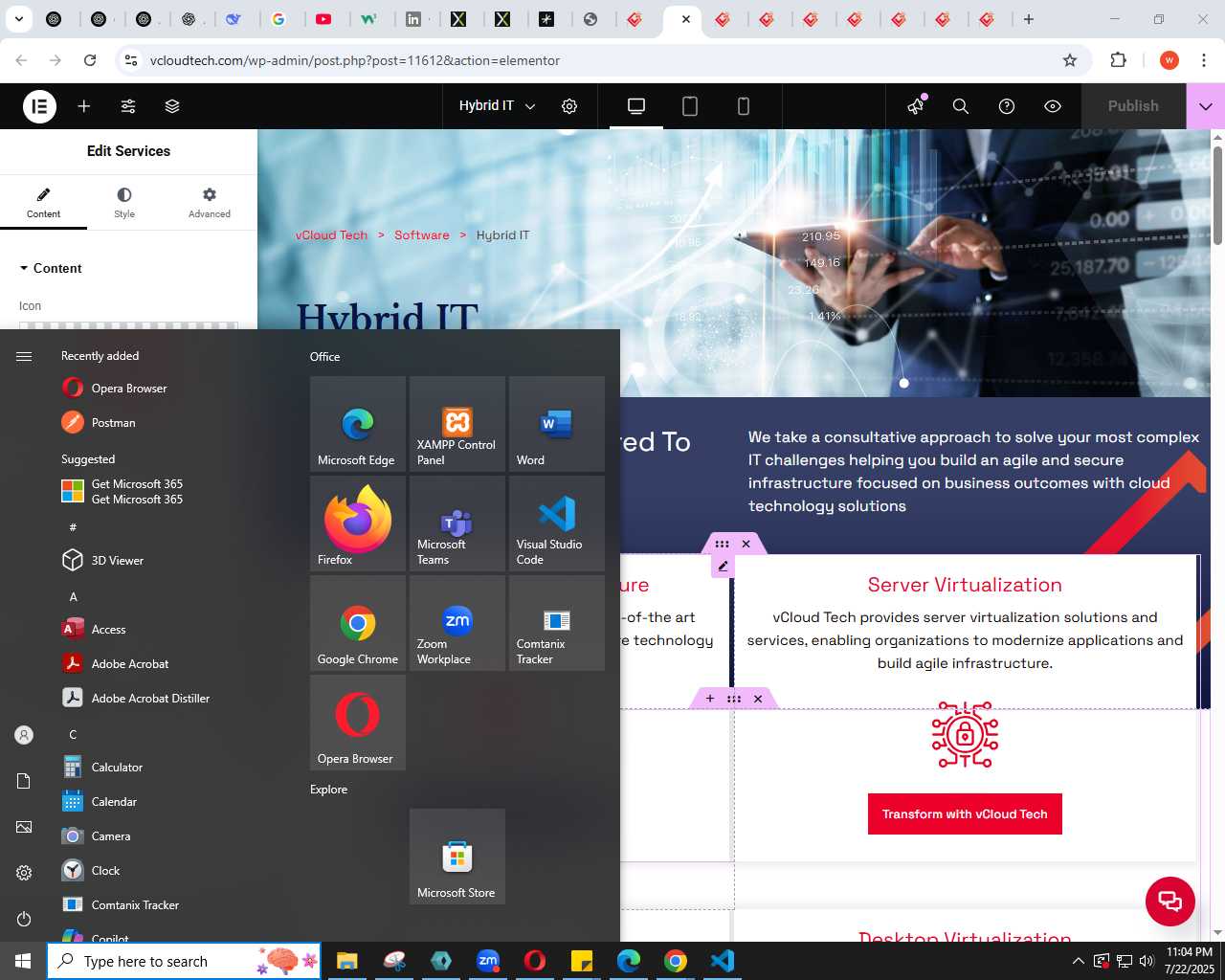
Task: Open the Microsoft Store tile
Action: [x=457, y=857]
